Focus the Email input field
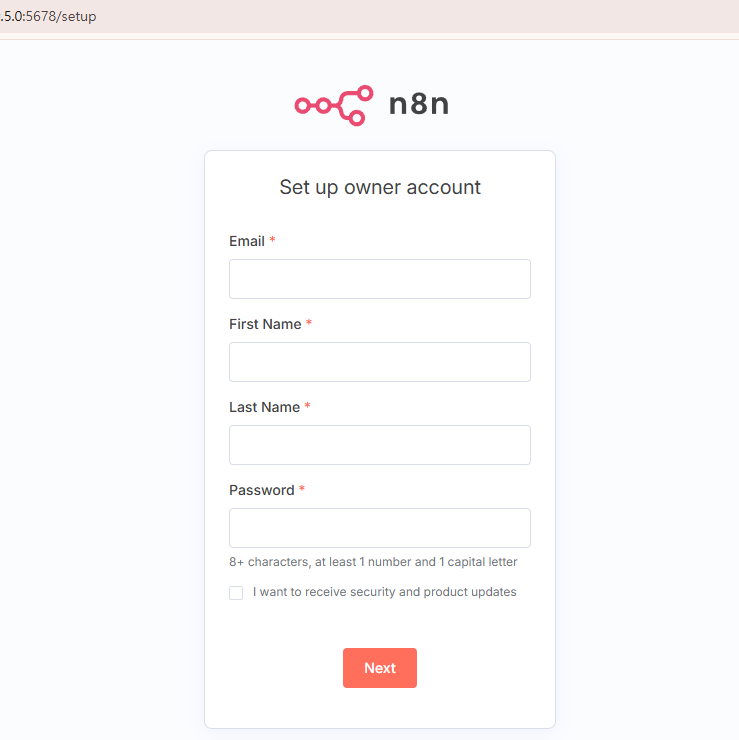This screenshot has width=739, height=740. [380, 279]
